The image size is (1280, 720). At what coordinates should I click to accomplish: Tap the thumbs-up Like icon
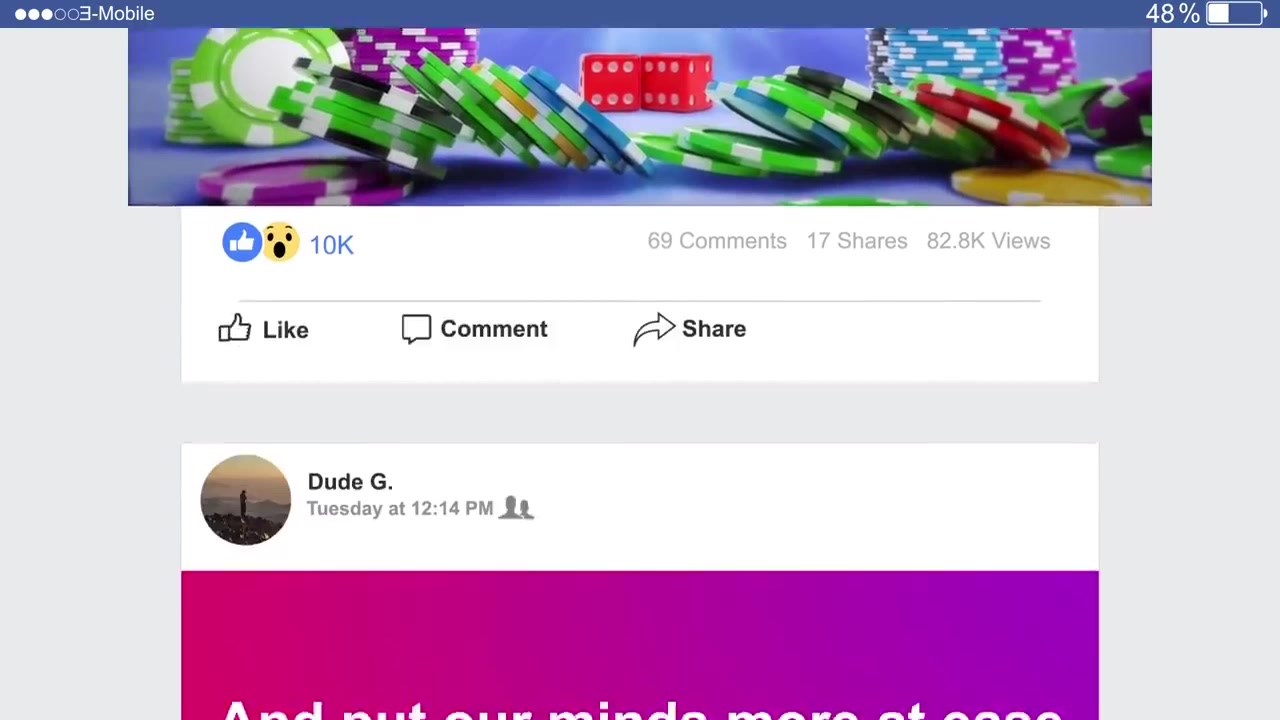click(234, 328)
